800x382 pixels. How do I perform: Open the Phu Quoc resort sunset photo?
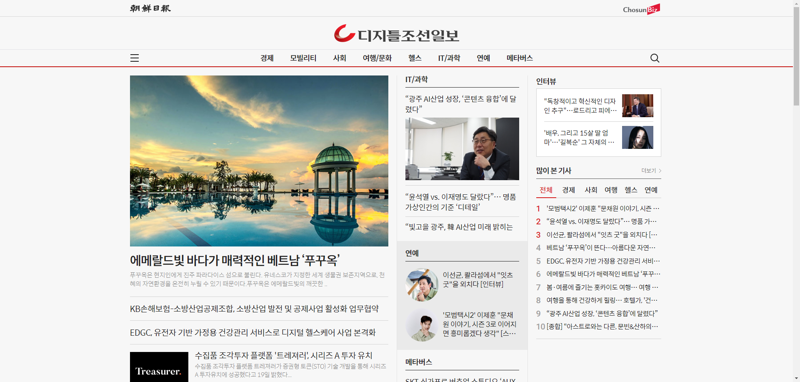(259, 161)
